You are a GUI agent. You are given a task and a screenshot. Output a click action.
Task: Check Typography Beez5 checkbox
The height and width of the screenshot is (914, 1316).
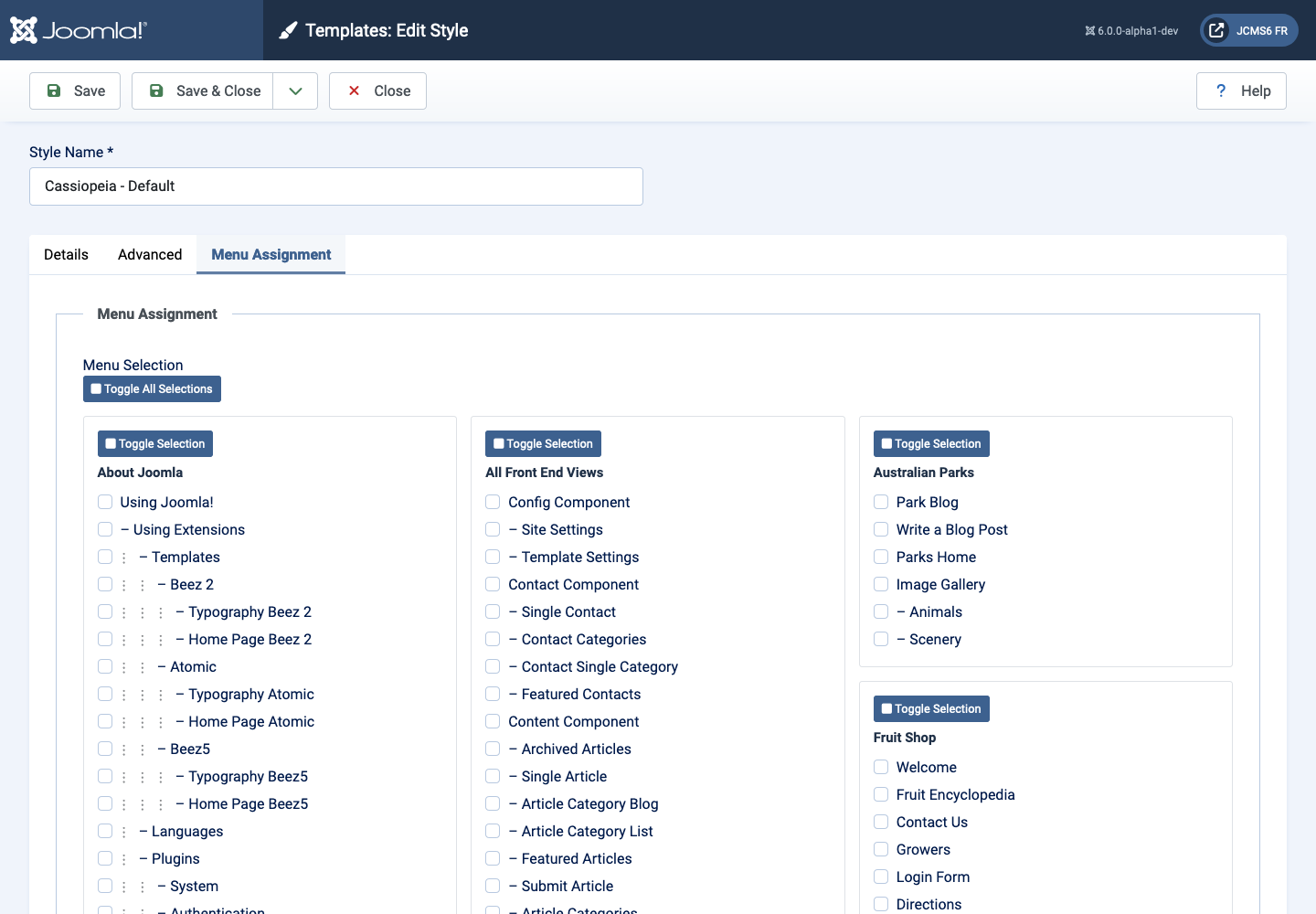105,776
